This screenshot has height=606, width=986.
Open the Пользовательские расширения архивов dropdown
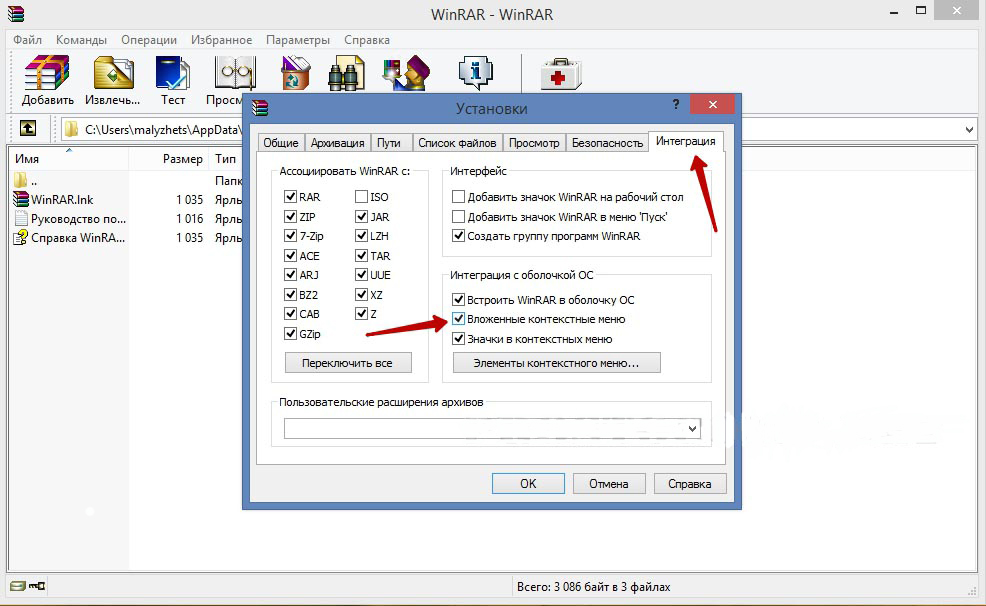693,428
